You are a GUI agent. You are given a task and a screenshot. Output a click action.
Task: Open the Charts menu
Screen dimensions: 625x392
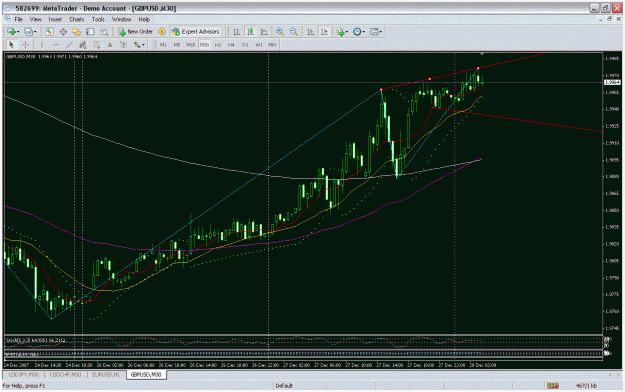pos(77,19)
